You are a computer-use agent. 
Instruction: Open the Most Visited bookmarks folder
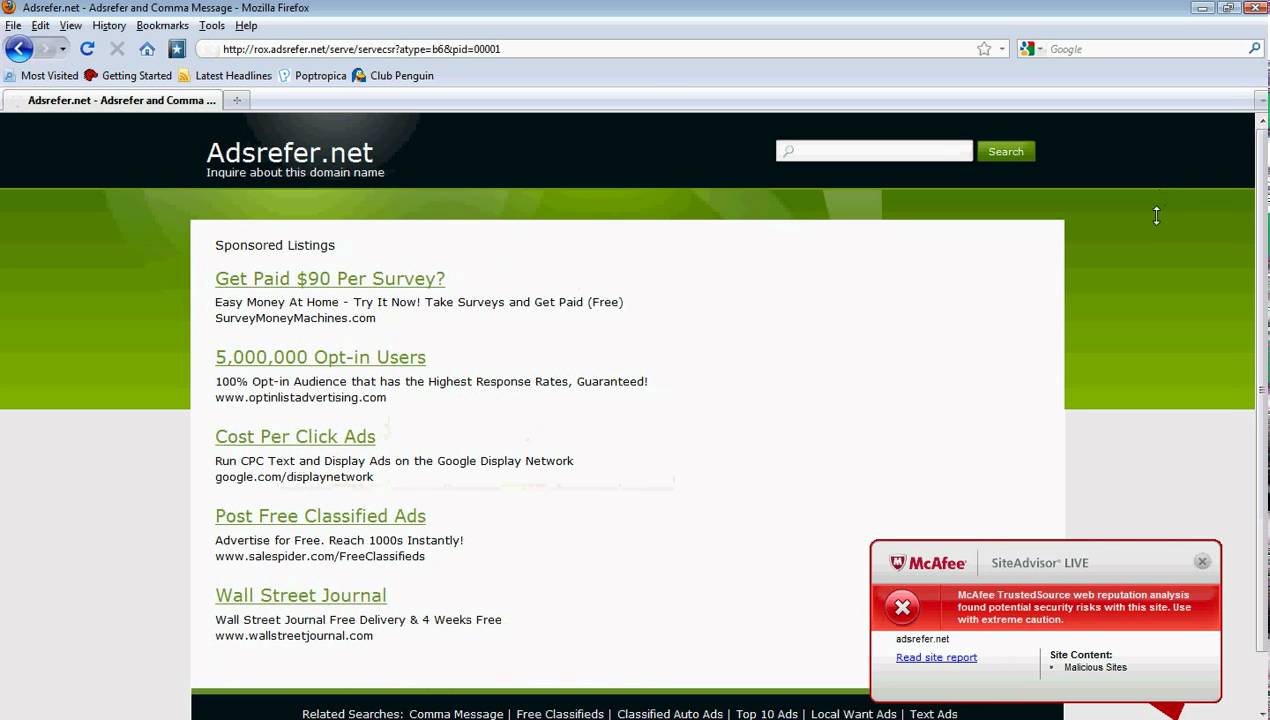coord(41,76)
